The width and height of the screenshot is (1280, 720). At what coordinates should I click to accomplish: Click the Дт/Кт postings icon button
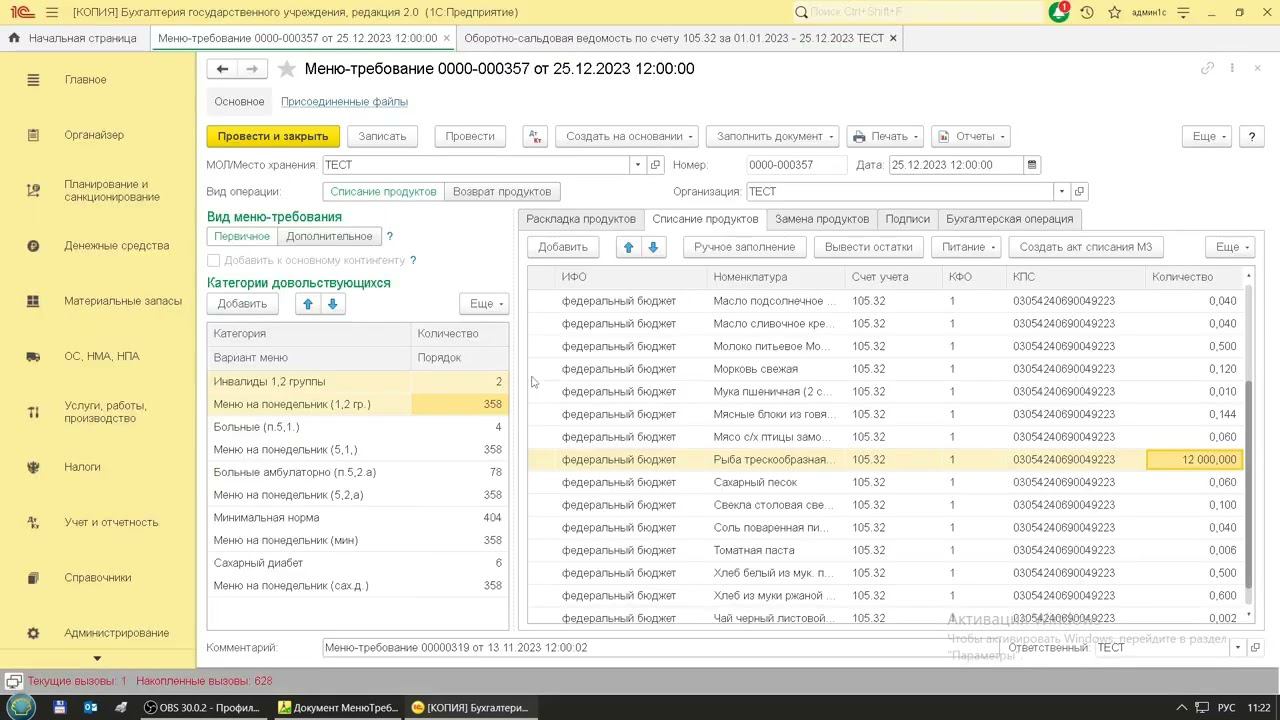coord(535,136)
